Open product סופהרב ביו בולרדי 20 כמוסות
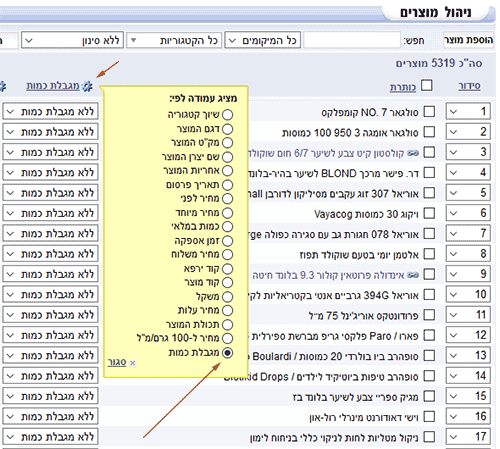Image resolution: width=500 pixels, height=449 pixels. point(333,356)
